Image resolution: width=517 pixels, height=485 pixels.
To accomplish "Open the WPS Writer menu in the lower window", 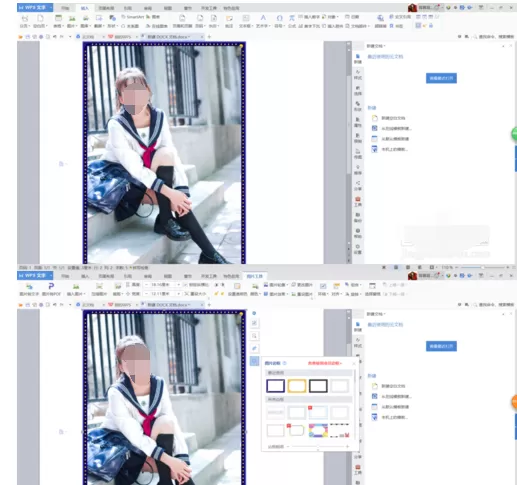I will pyautogui.click(x=35, y=276).
